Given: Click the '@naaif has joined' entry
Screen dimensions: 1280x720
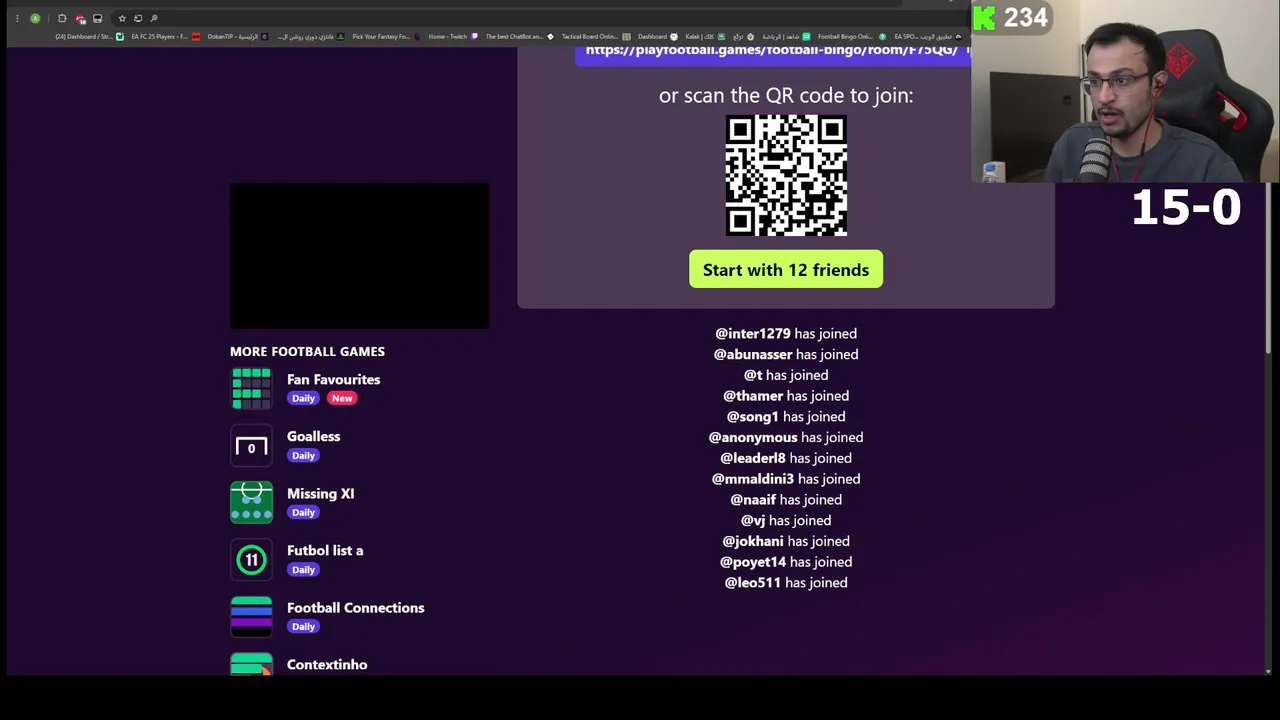Looking at the screenshot, I should pos(786,499).
